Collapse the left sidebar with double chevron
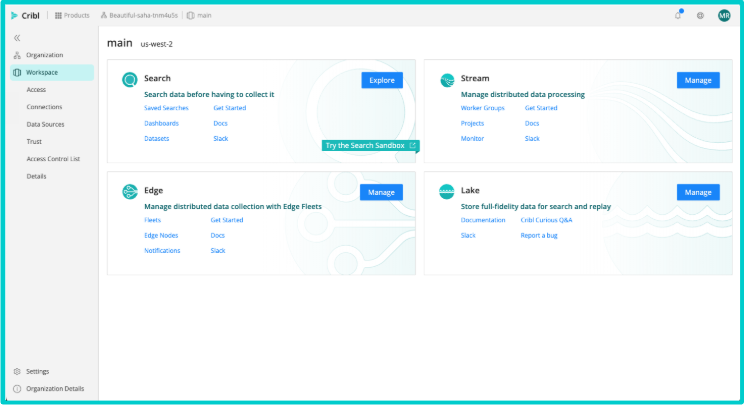744x405 pixels. (17, 37)
